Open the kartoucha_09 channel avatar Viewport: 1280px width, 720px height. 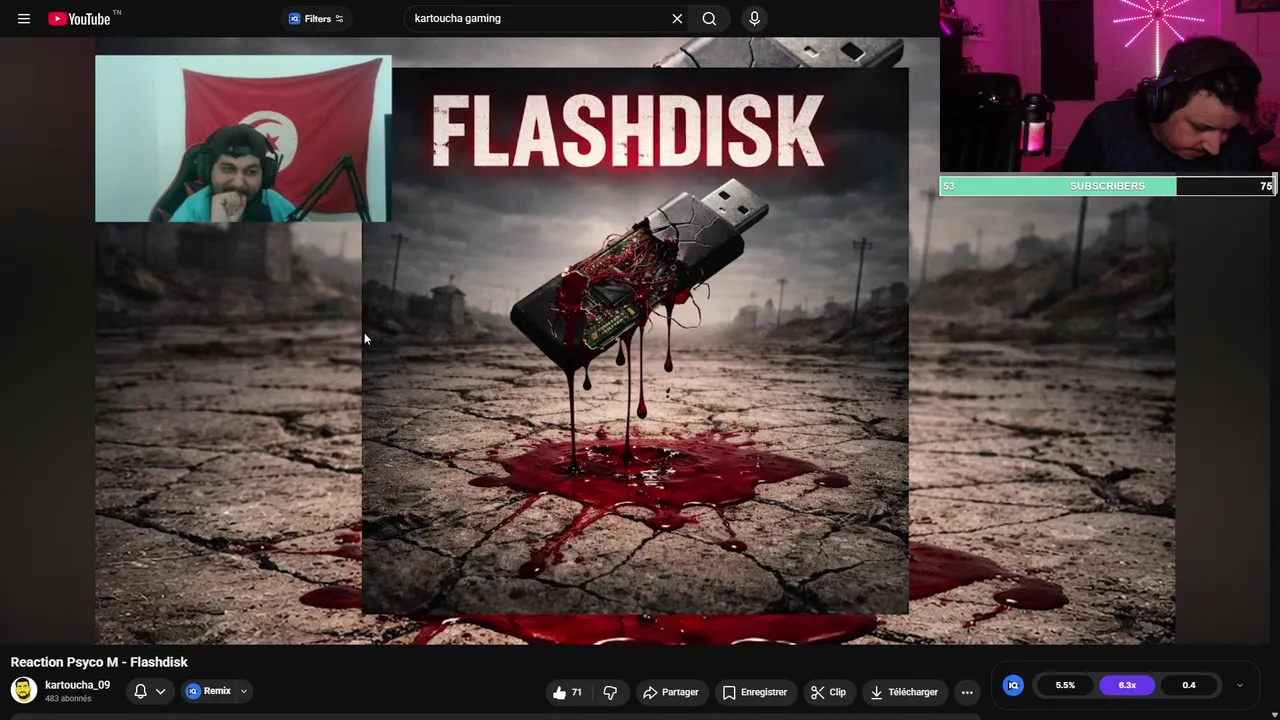24,690
